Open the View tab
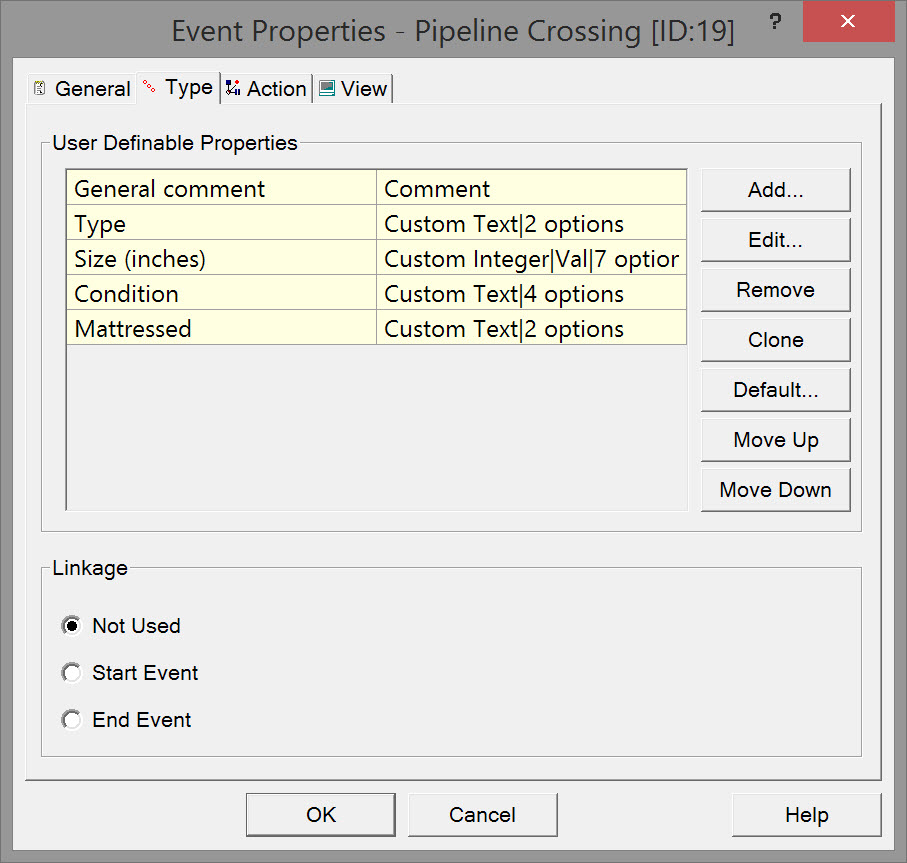 point(353,89)
